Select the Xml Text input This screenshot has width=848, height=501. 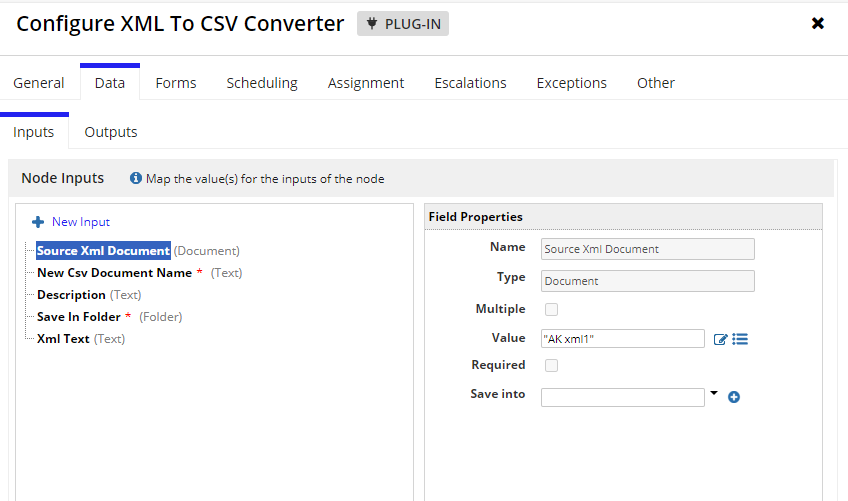pyautogui.click(x=63, y=339)
